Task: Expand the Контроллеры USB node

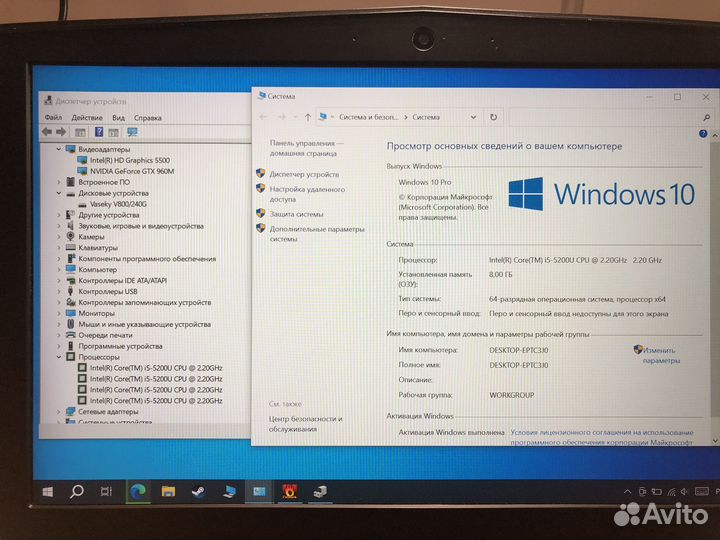Action: (59, 292)
